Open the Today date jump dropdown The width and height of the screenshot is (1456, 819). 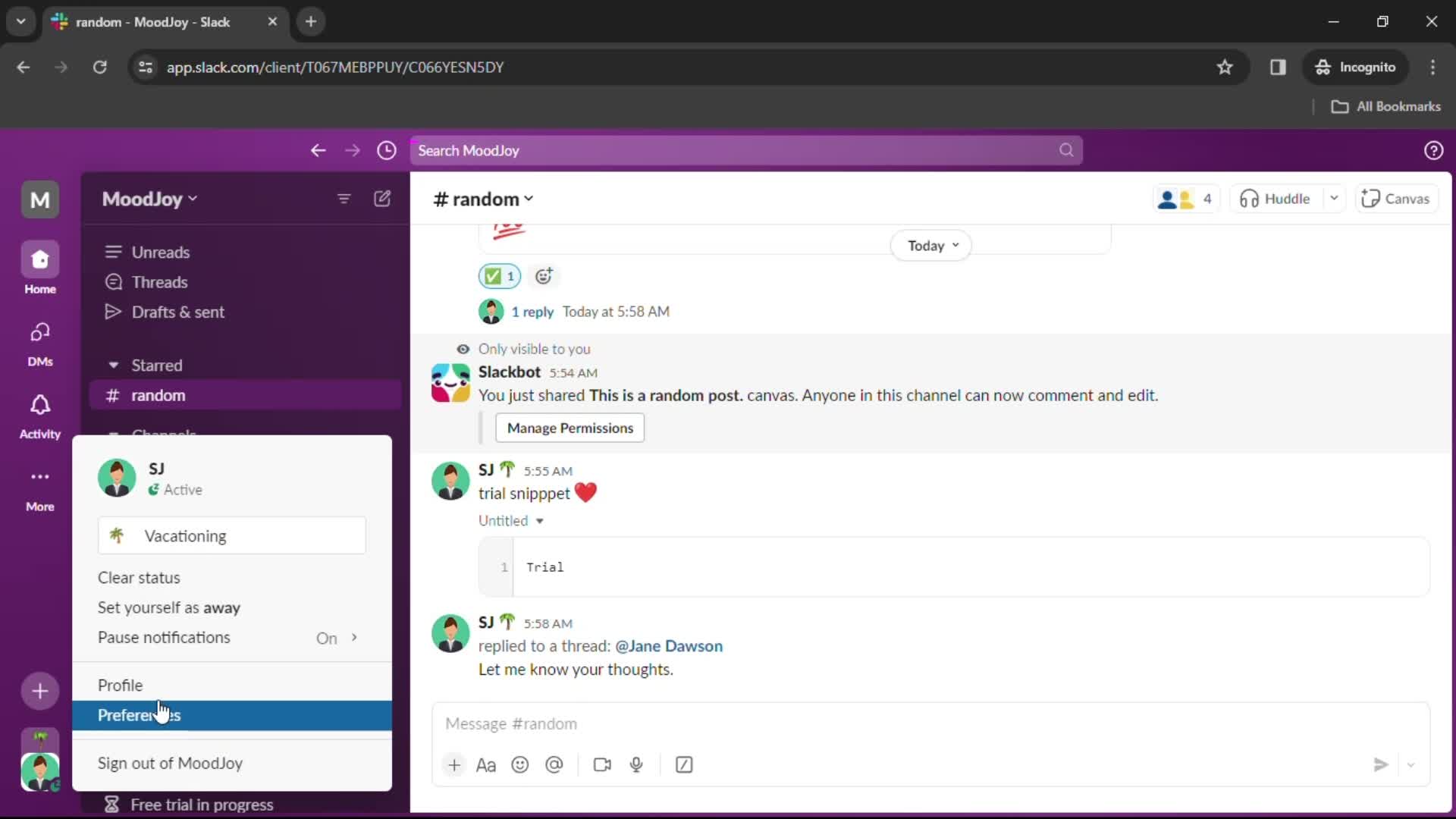point(931,246)
